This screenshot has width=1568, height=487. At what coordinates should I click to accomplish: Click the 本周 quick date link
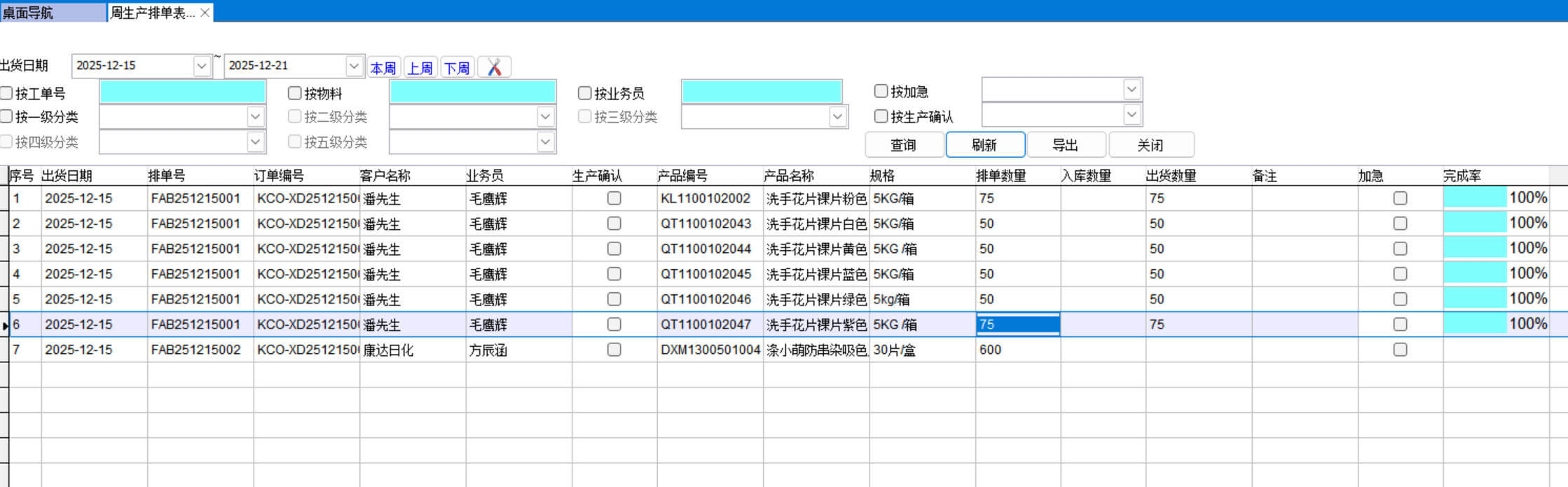(x=383, y=68)
